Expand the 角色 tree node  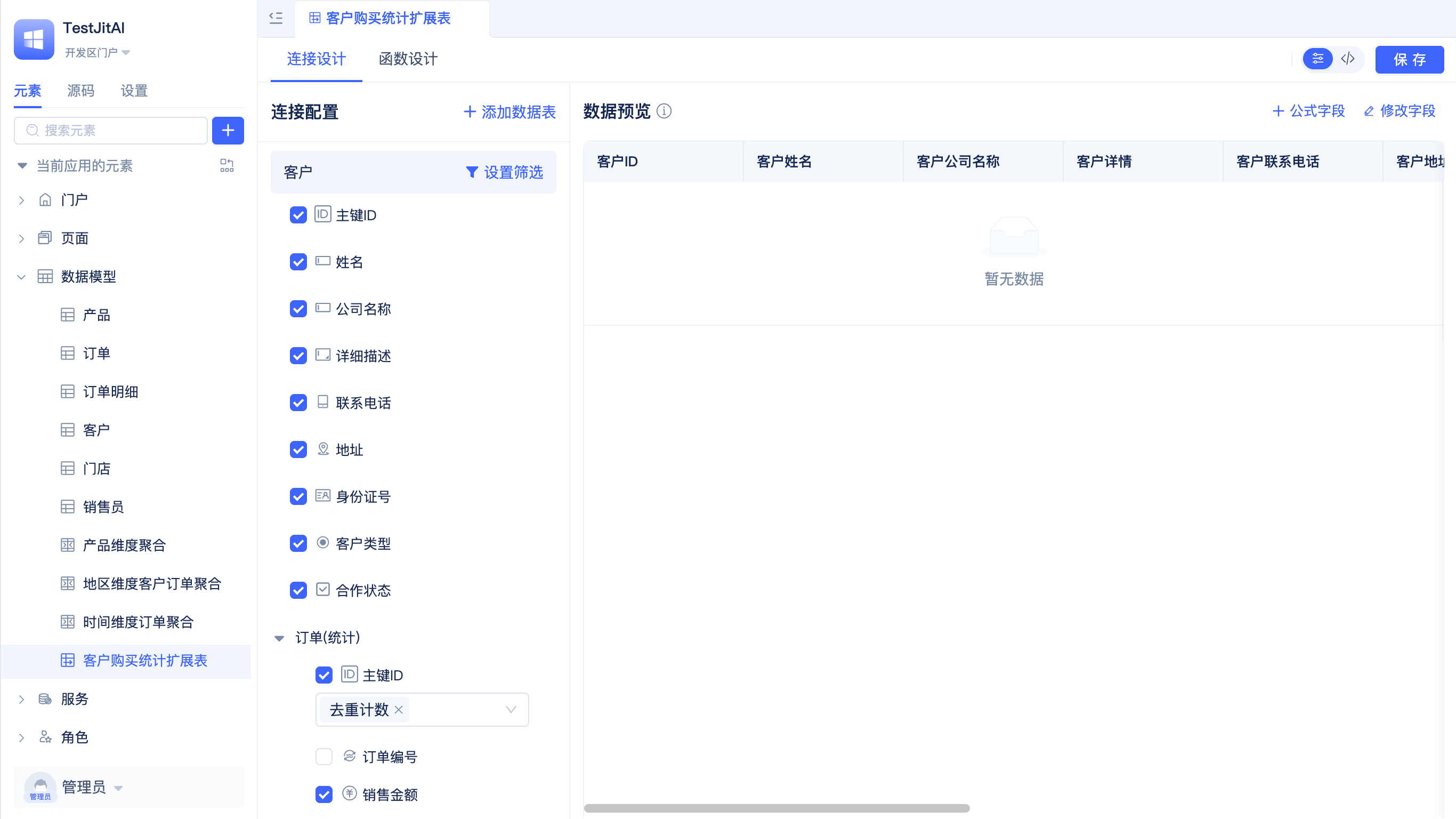click(x=21, y=738)
